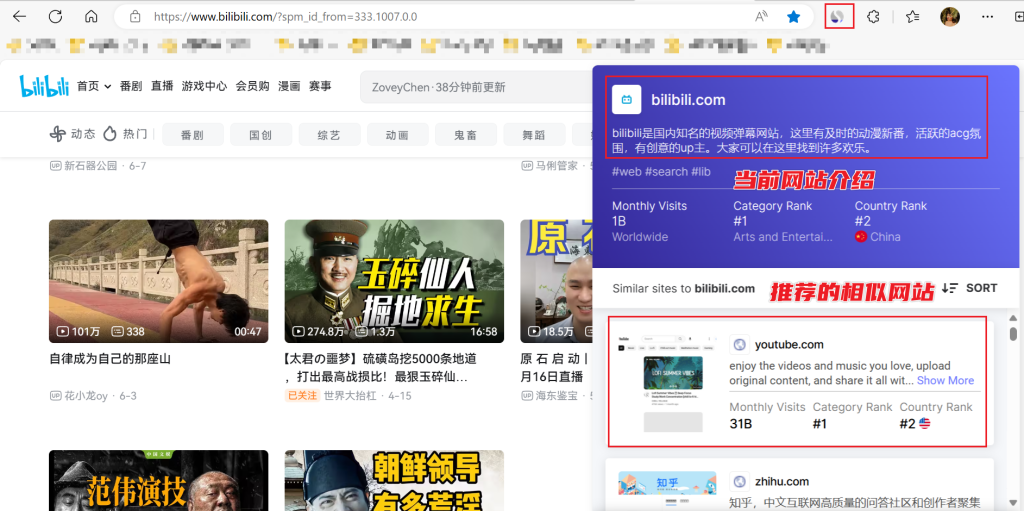Click the bilibili search input field
The height and width of the screenshot is (511, 1024).
[476, 88]
